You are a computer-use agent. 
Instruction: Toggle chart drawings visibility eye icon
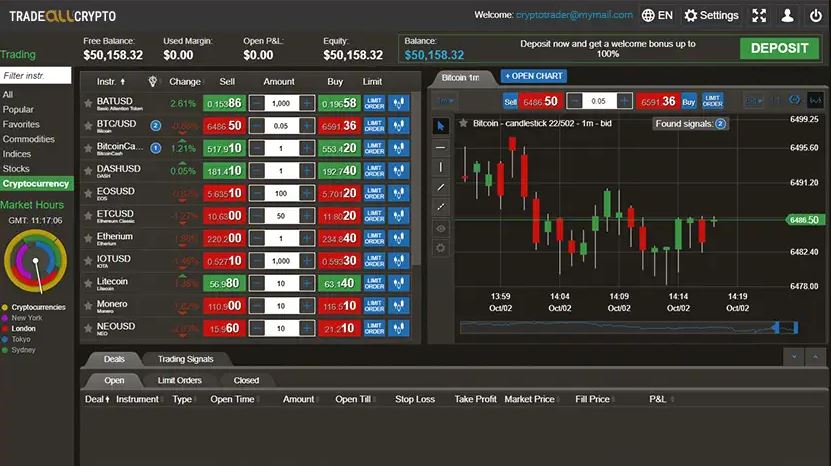[440, 228]
